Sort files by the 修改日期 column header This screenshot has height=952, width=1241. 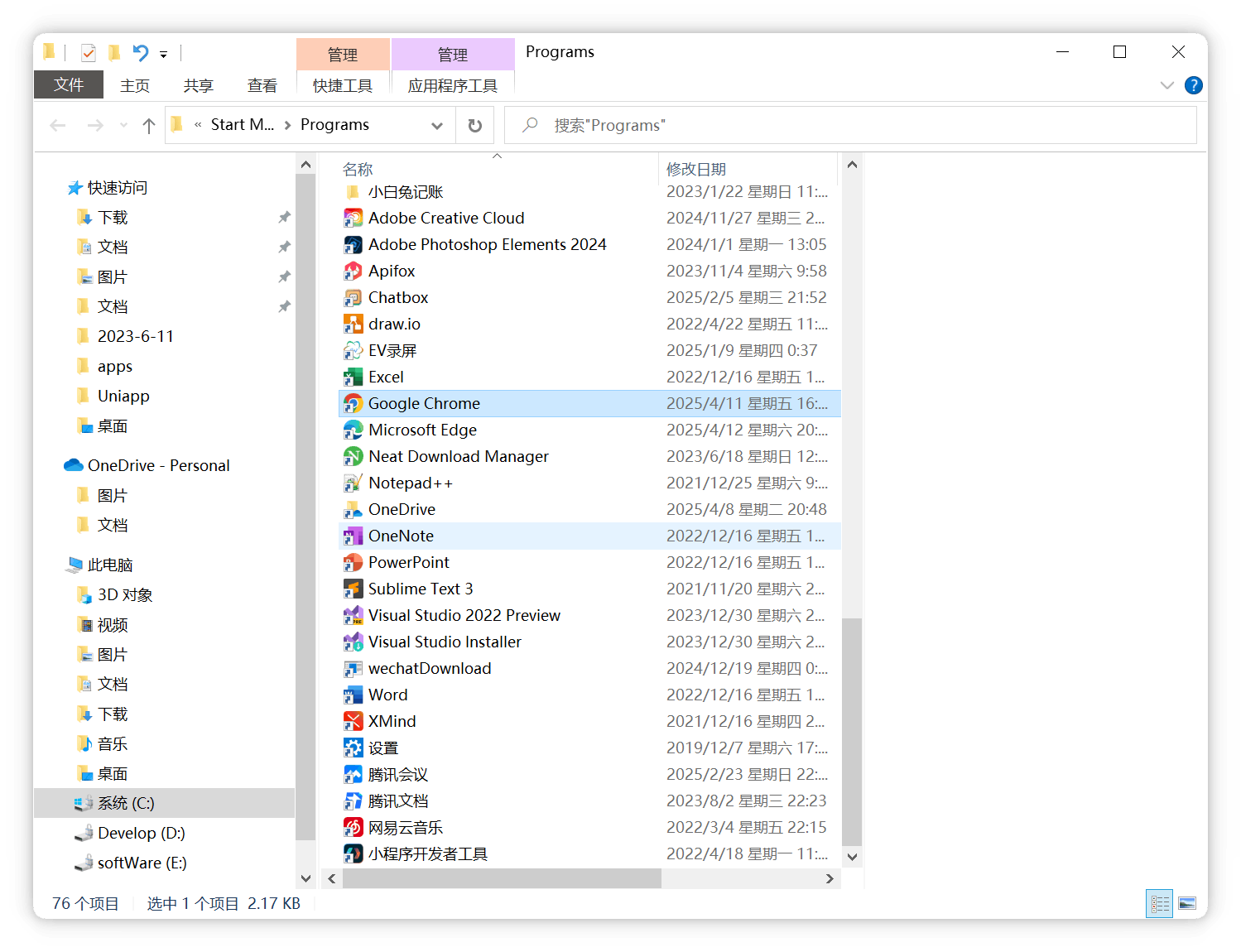tap(695, 169)
